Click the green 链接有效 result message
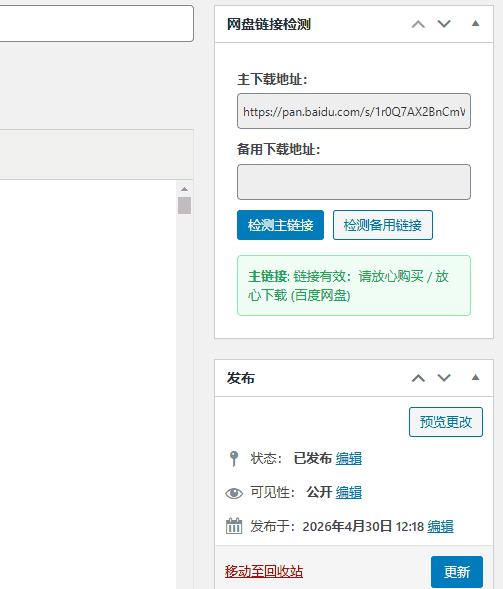 click(x=353, y=285)
